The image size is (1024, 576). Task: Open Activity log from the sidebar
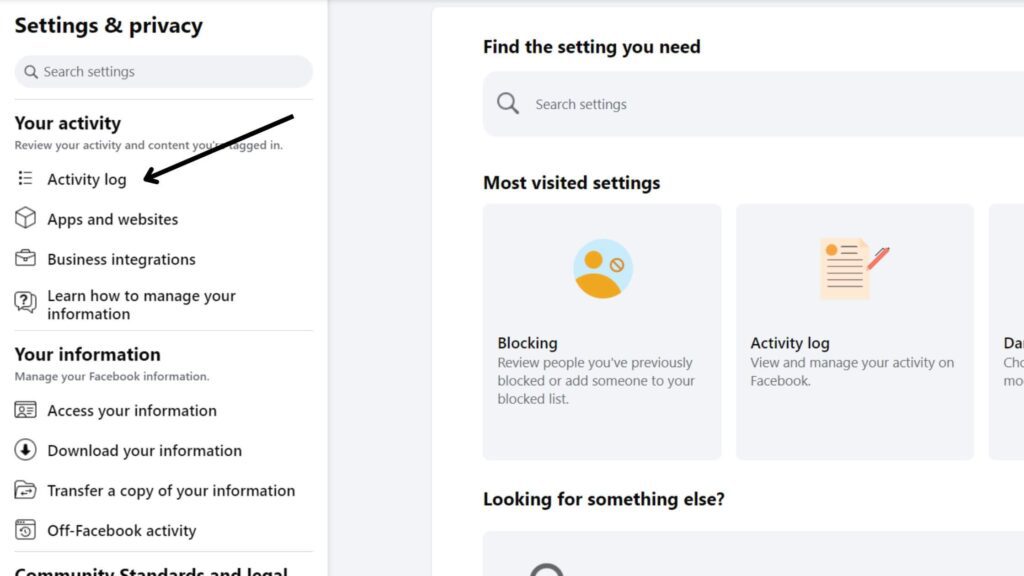click(x=87, y=179)
